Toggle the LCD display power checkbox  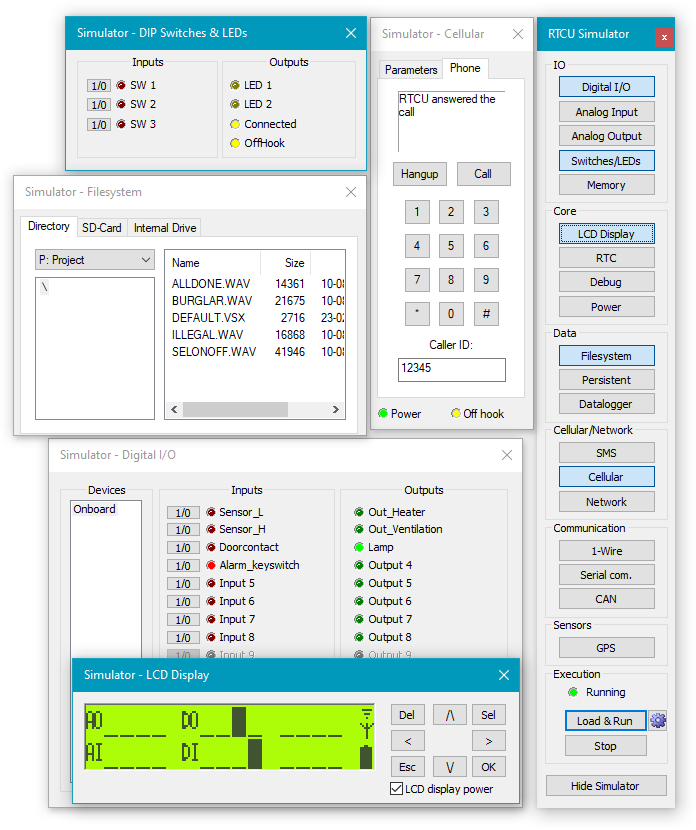(x=397, y=789)
